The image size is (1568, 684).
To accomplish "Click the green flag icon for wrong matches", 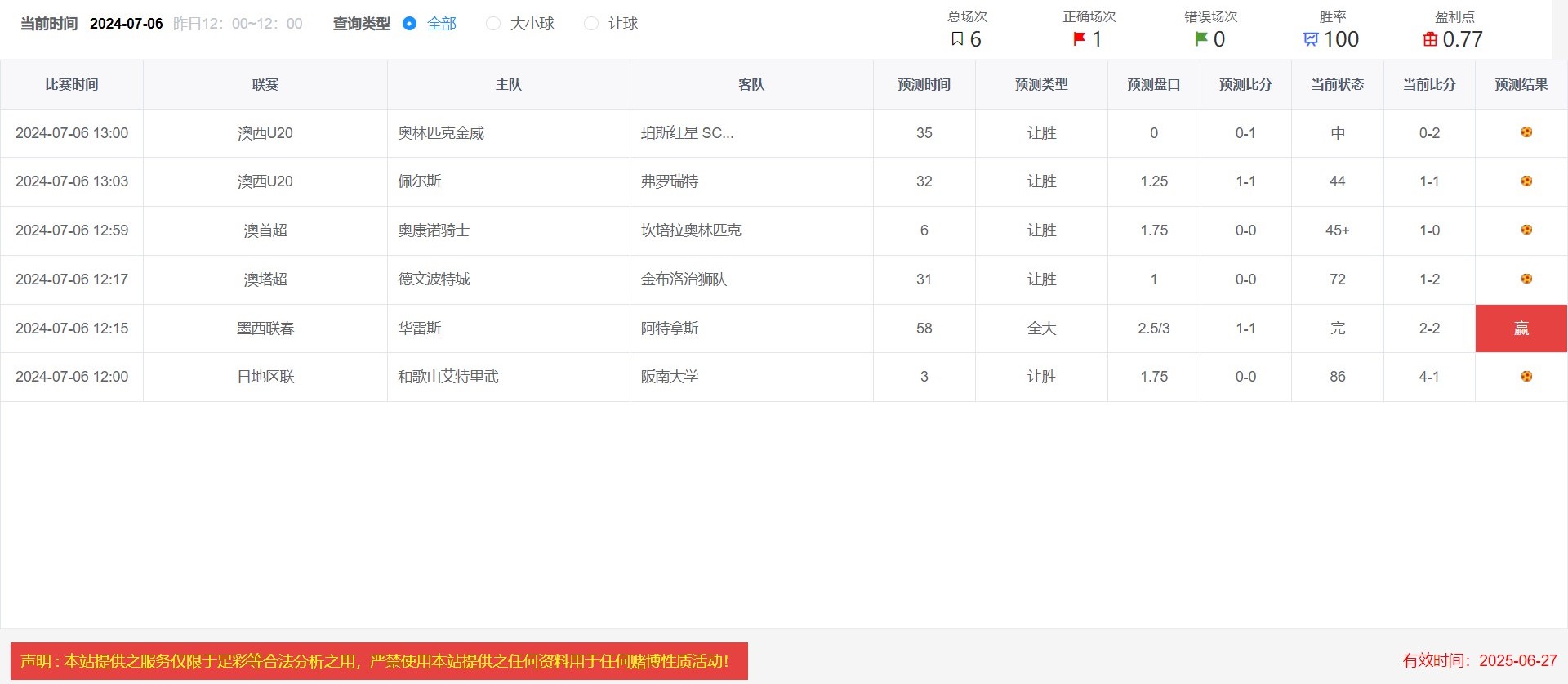I will point(1200,38).
